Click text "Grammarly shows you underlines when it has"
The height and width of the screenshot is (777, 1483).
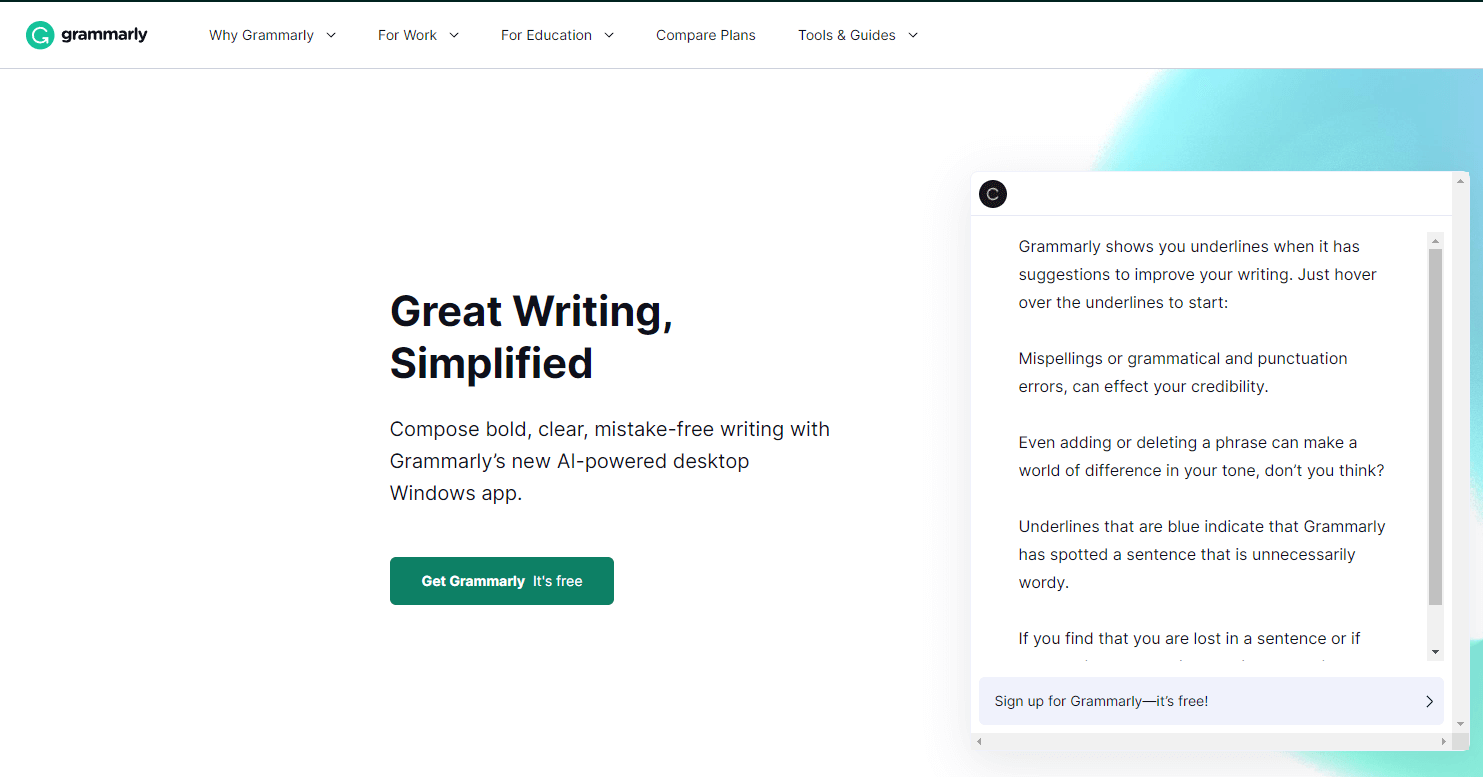[x=1189, y=247]
